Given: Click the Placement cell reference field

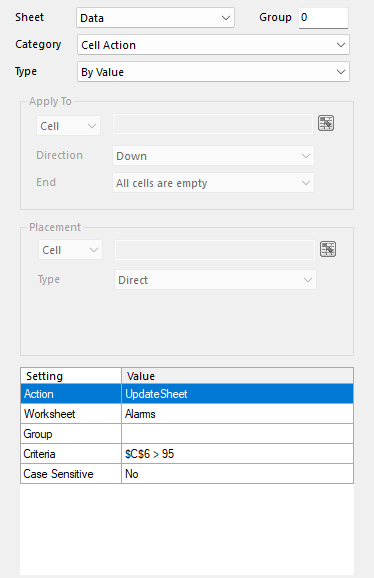Looking at the screenshot, I should click(x=215, y=250).
